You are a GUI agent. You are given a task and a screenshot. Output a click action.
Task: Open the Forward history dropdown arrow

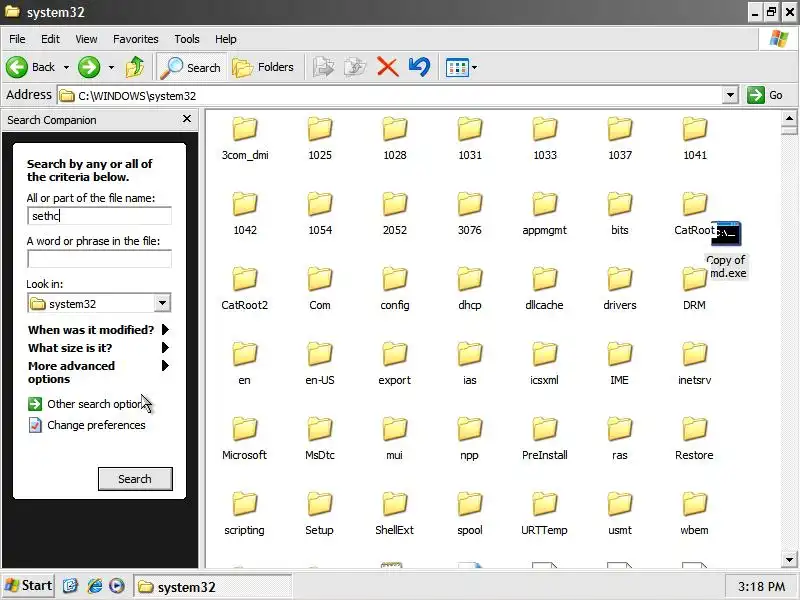pos(111,67)
